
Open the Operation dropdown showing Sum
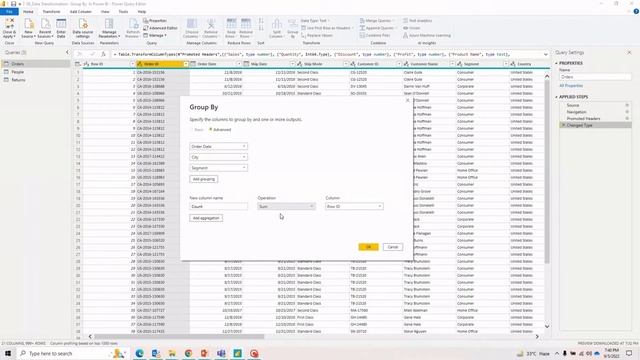(286, 206)
